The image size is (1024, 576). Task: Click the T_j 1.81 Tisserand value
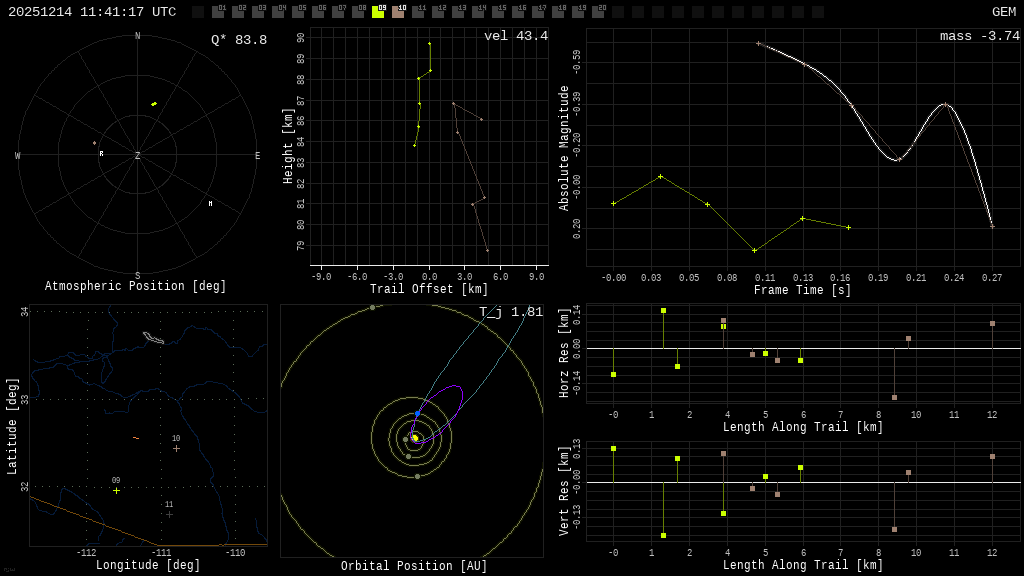(511, 312)
